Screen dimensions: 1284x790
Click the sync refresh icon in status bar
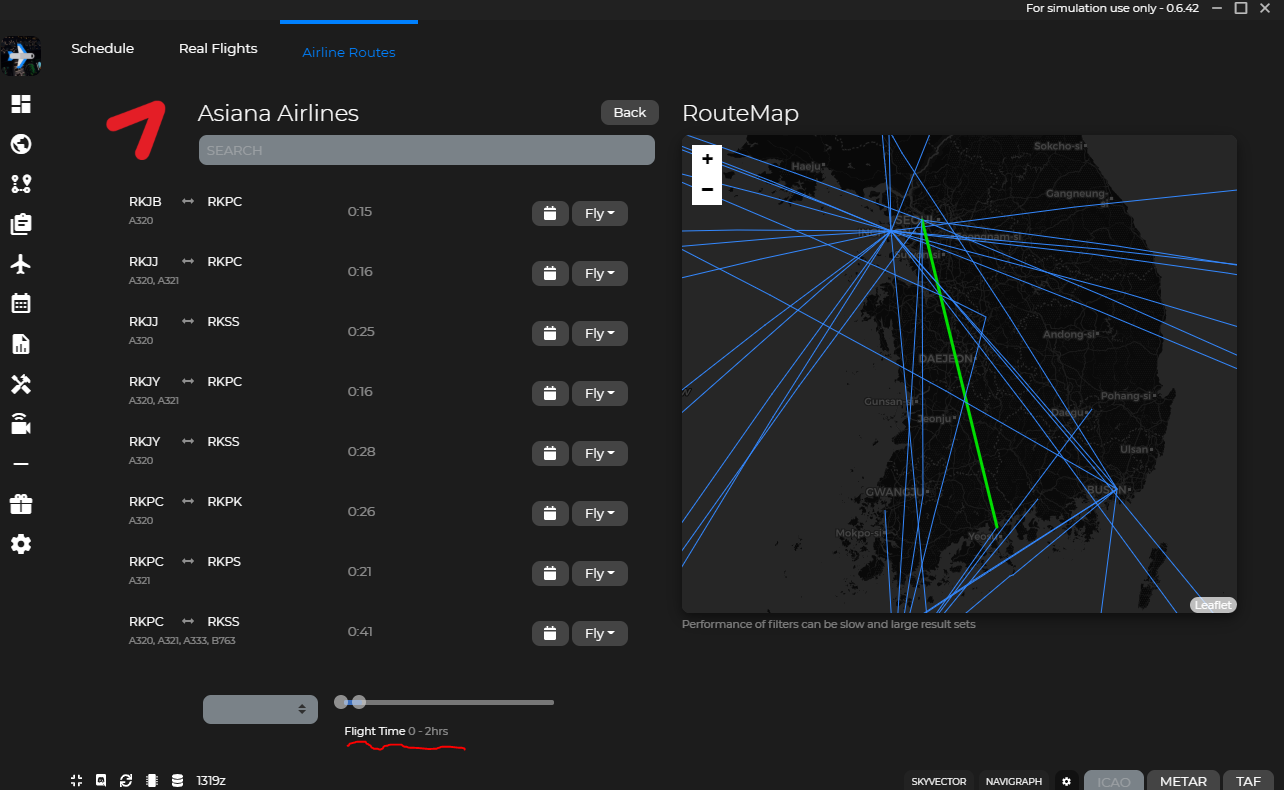[x=126, y=781]
